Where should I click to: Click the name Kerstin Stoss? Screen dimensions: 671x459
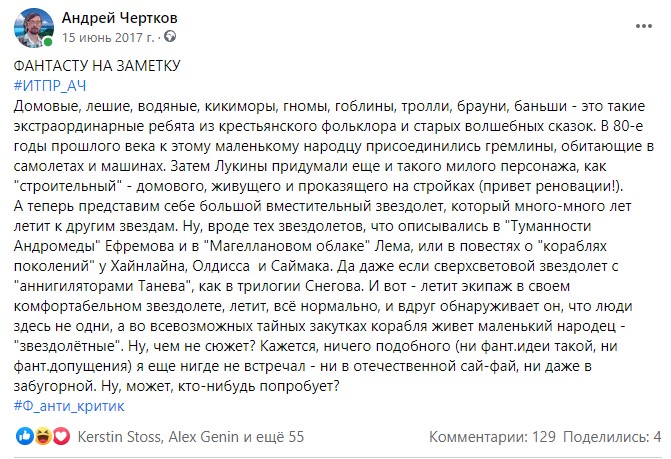[x=121, y=437]
